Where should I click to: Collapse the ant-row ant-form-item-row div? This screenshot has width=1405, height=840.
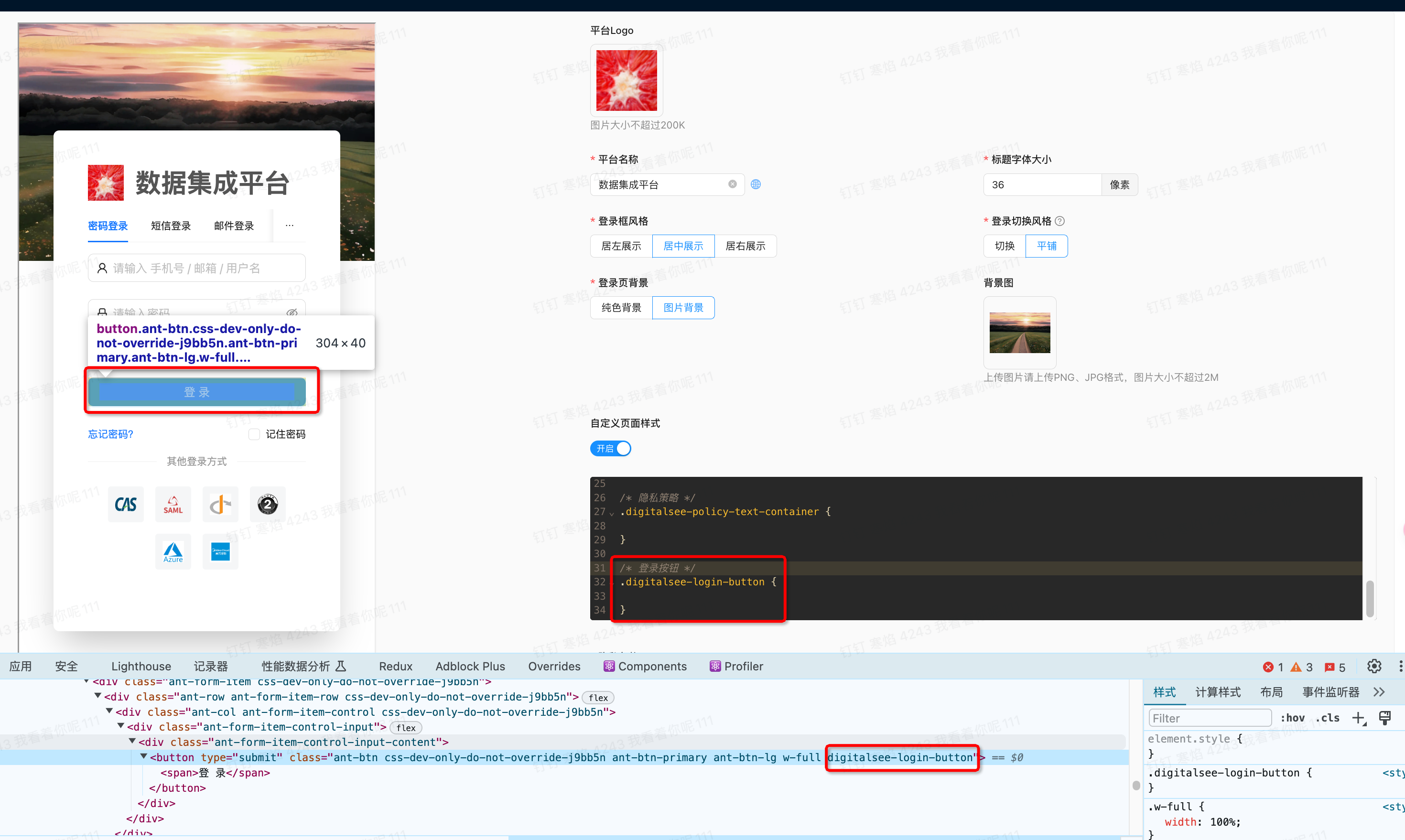[x=97, y=696]
